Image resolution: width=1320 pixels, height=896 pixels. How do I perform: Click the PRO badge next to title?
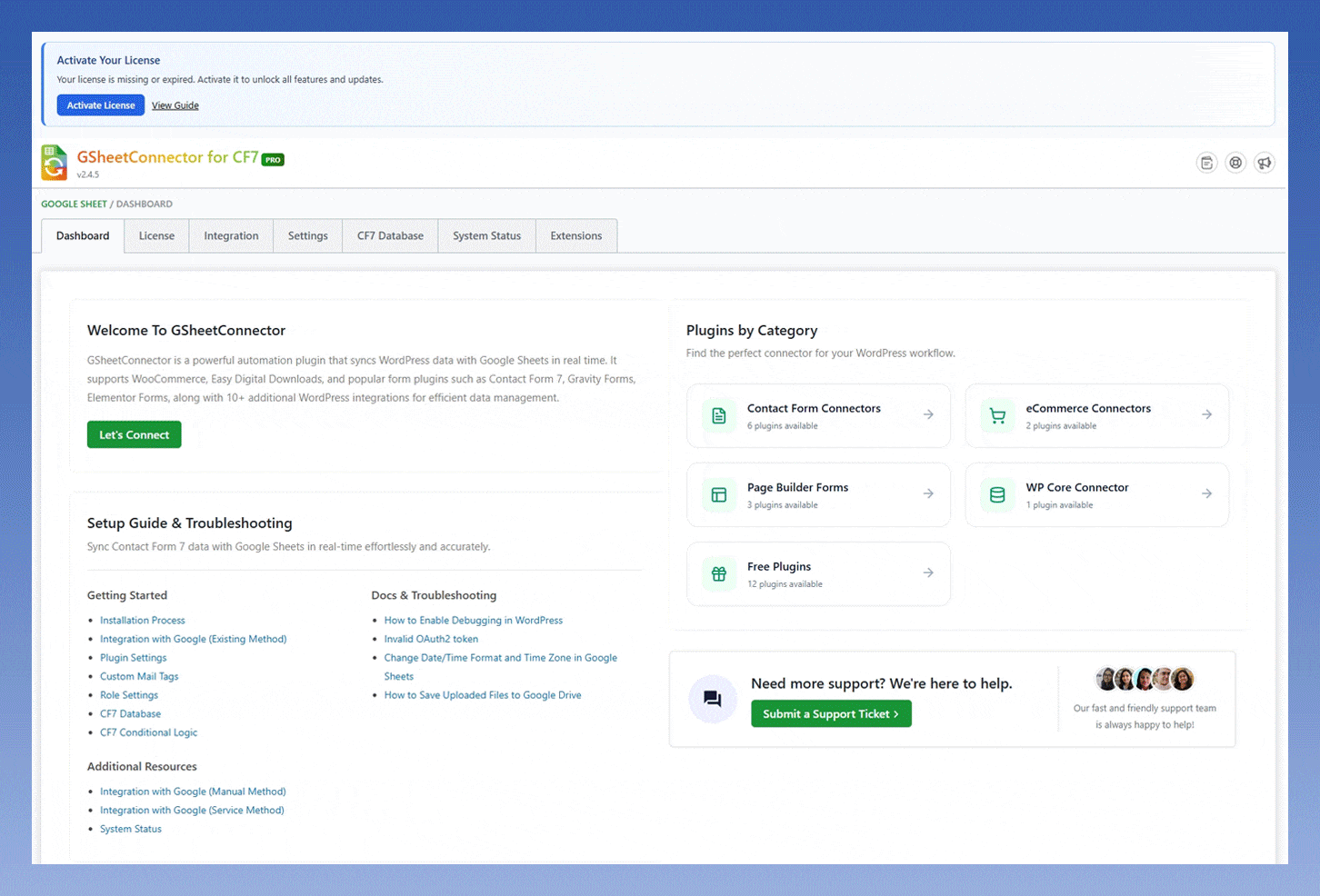click(x=273, y=160)
